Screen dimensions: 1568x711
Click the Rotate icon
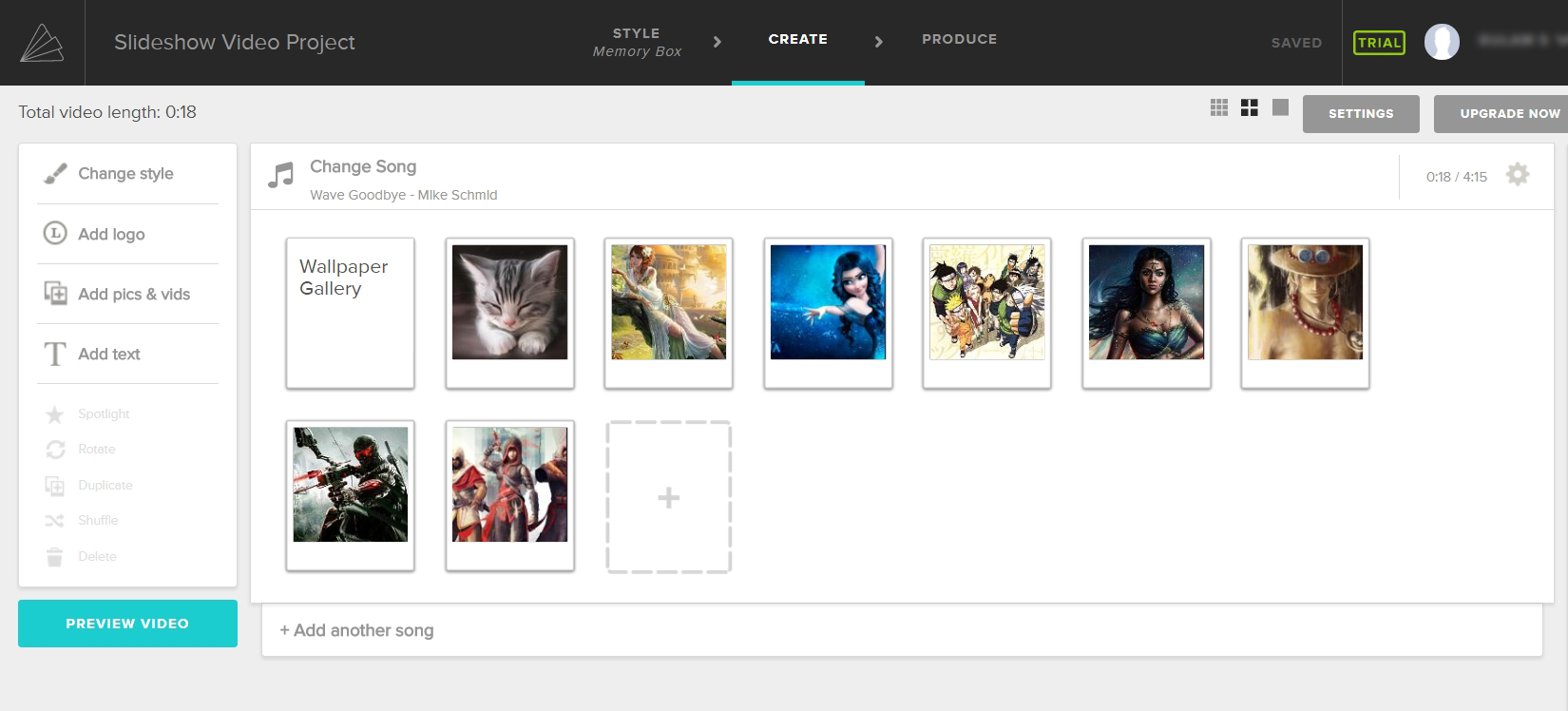coord(55,450)
